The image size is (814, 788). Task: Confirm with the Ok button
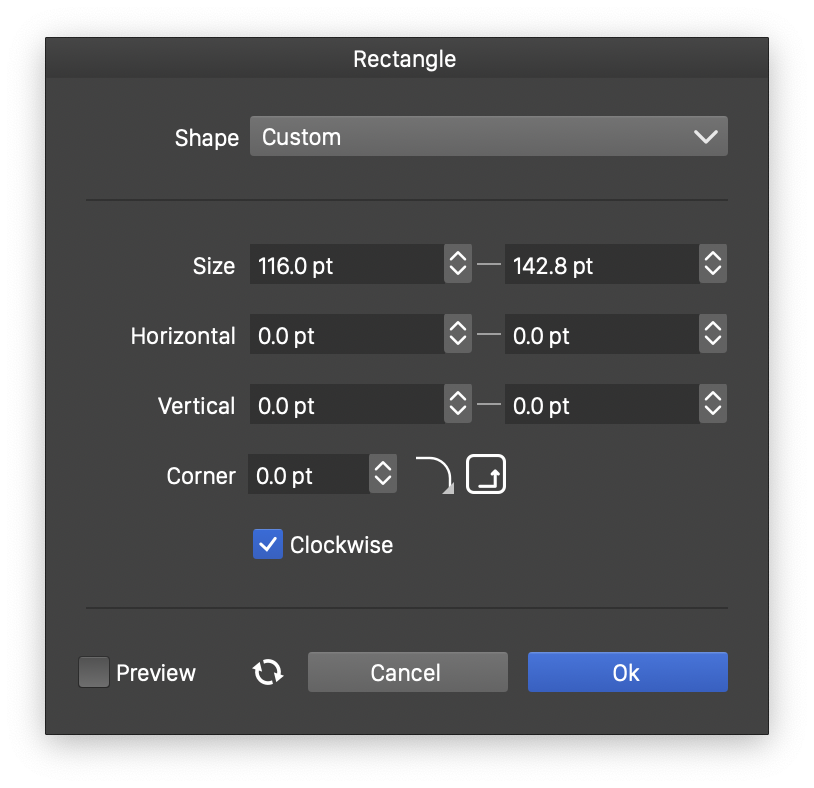click(x=627, y=673)
